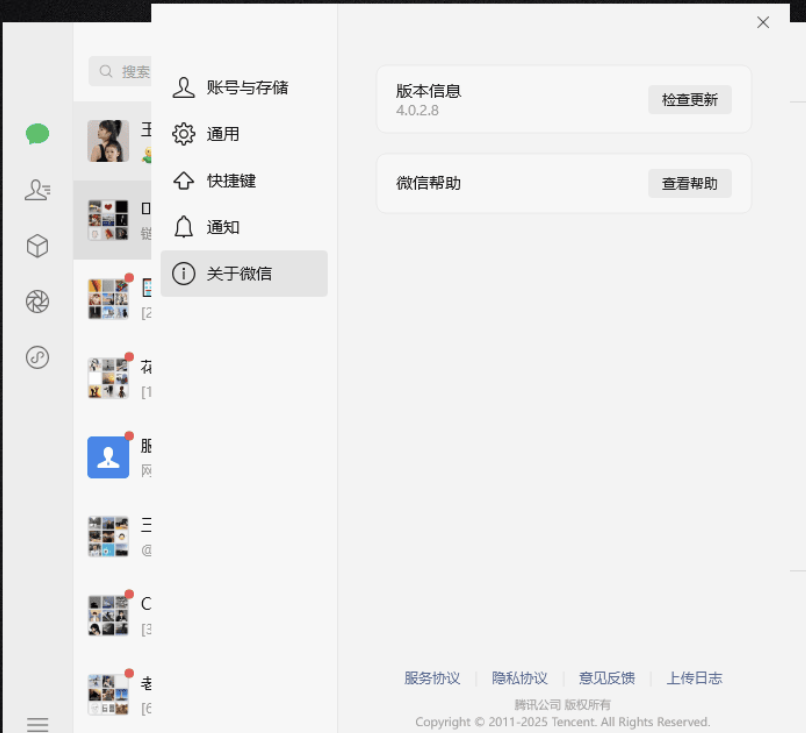Open the Contacts icon in left sidebar
Viewport: 806px width, 733px height.
38,190
